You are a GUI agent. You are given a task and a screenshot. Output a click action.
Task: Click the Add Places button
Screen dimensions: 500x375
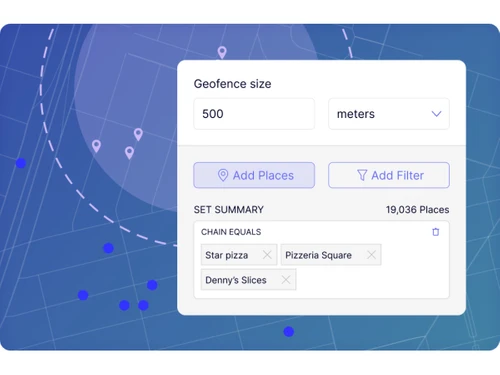pos(254,175)
